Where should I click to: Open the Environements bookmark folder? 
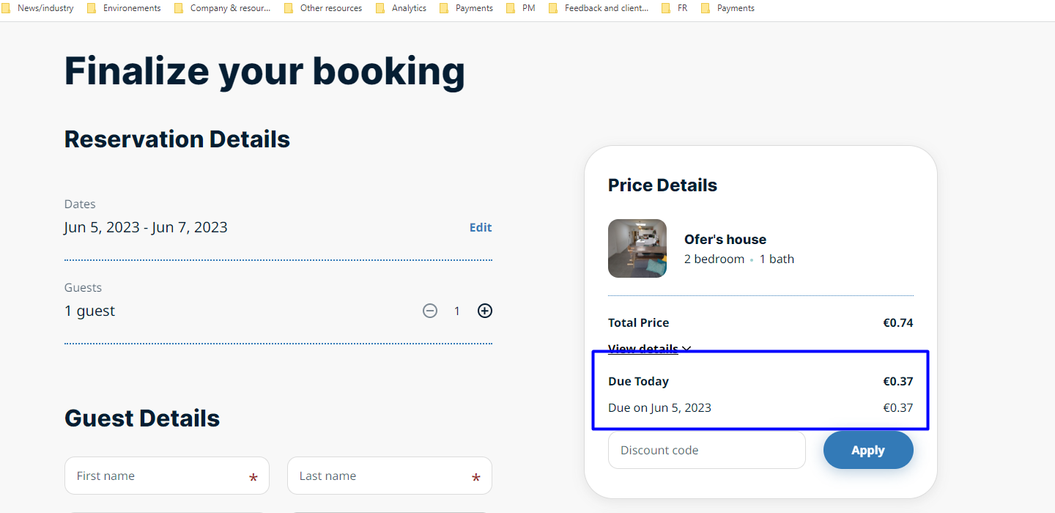124,8
